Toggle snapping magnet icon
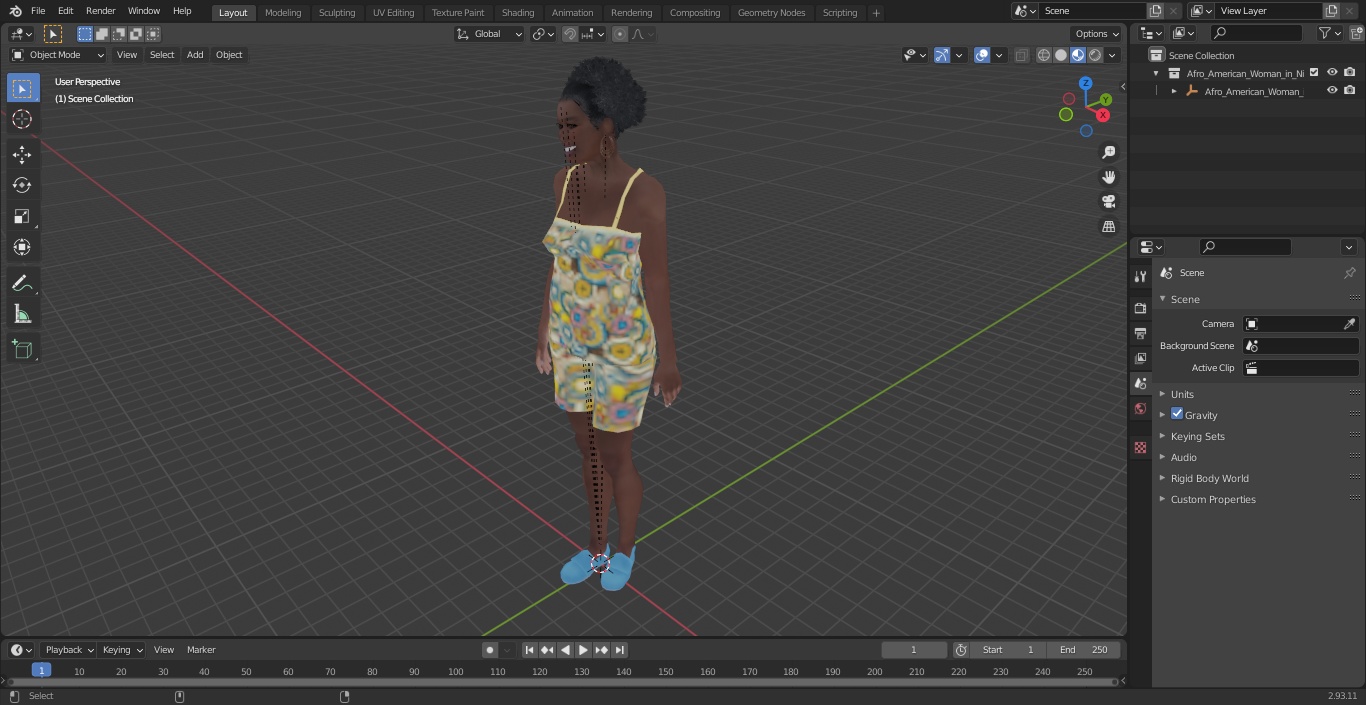 pos(570,34)
